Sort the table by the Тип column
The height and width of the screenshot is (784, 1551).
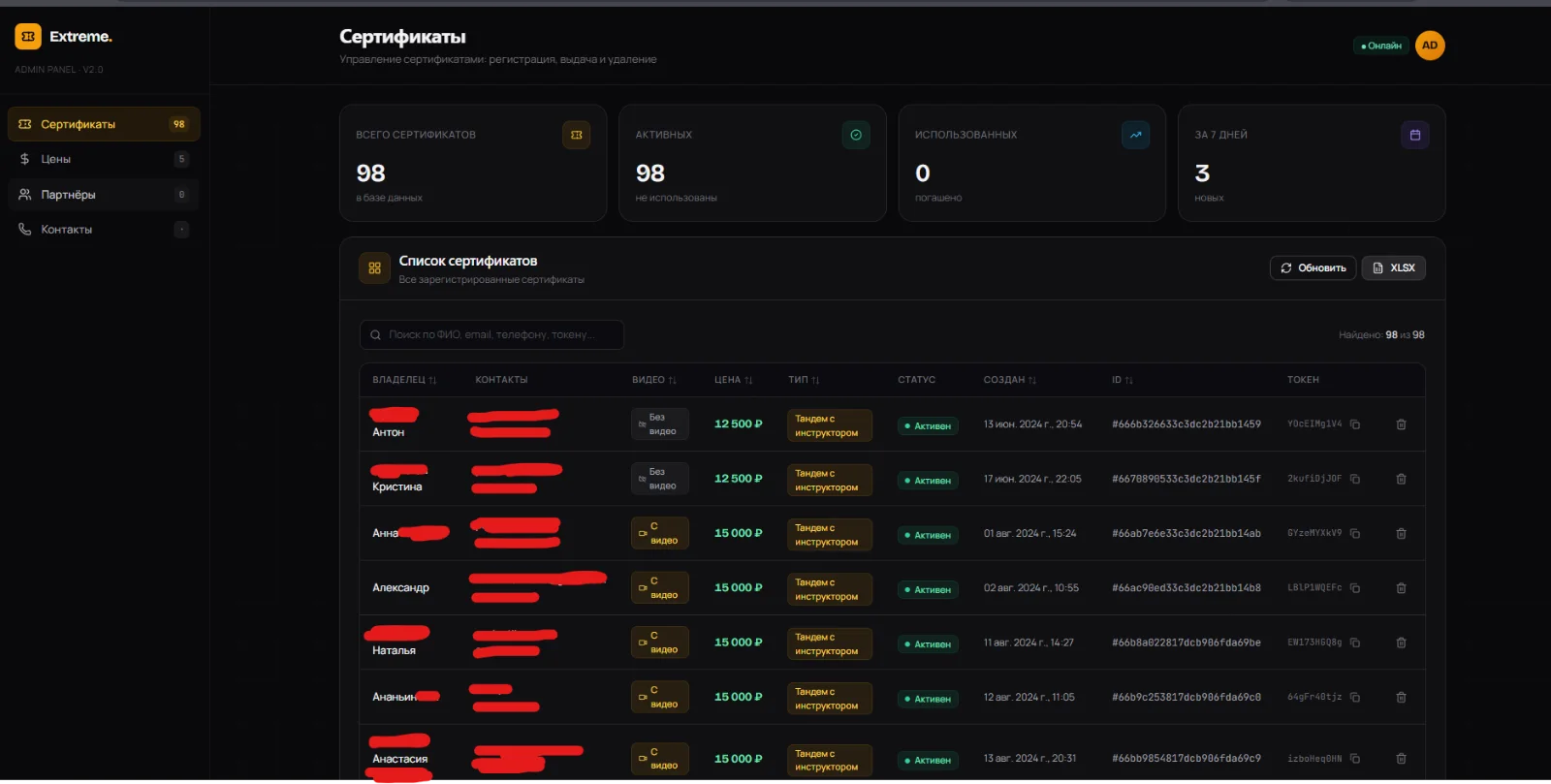click(804, 380)
